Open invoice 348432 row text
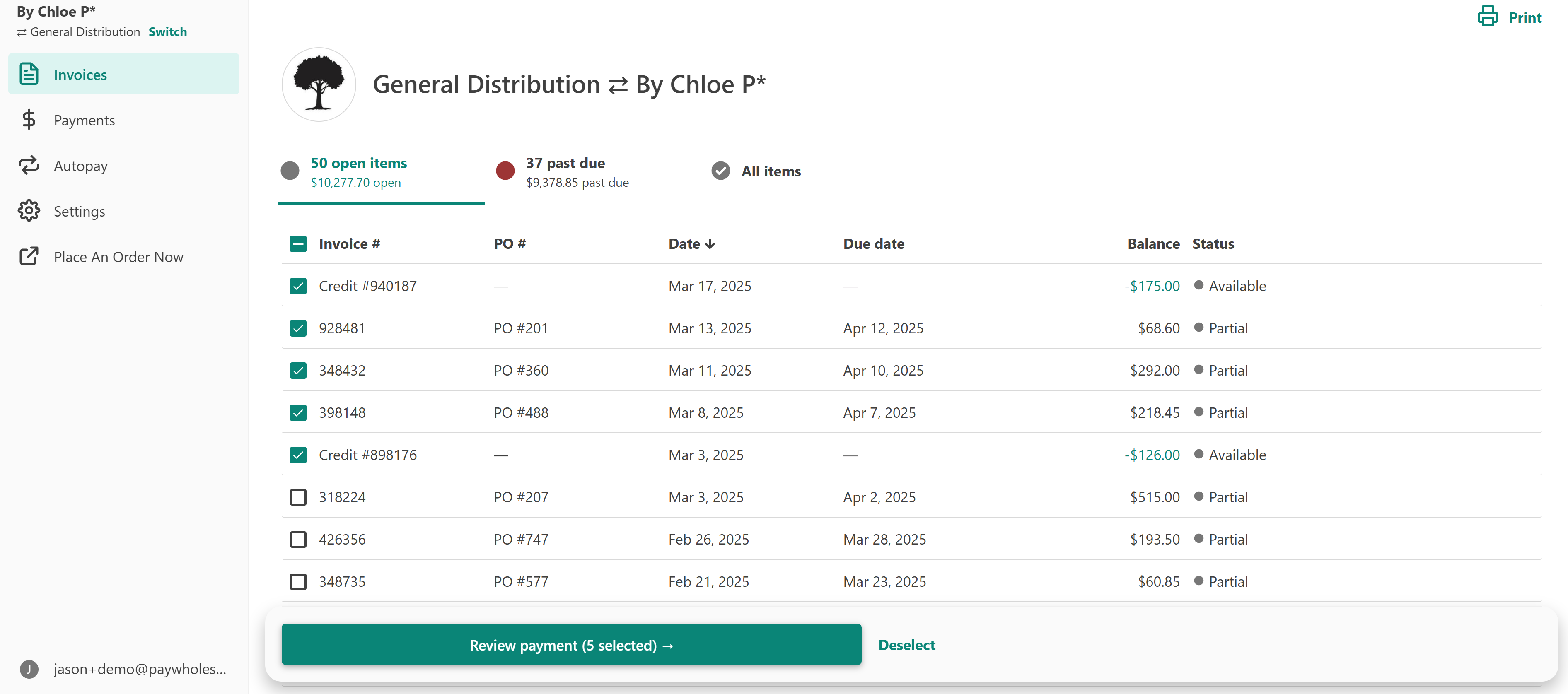This screenshot has width=1568, height=694. pos(342,371)
